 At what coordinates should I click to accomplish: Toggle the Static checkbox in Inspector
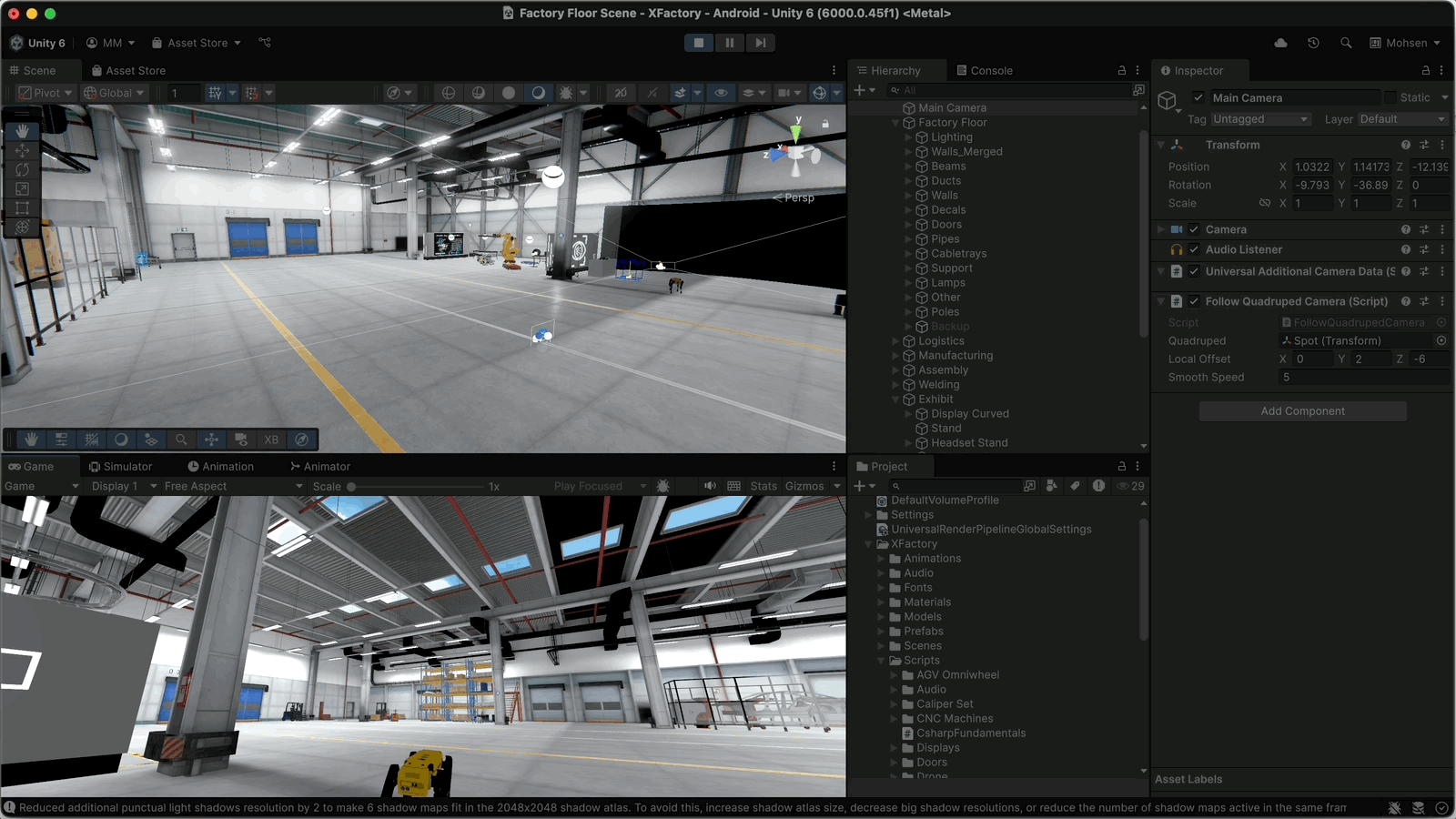tap(1390, 97)
